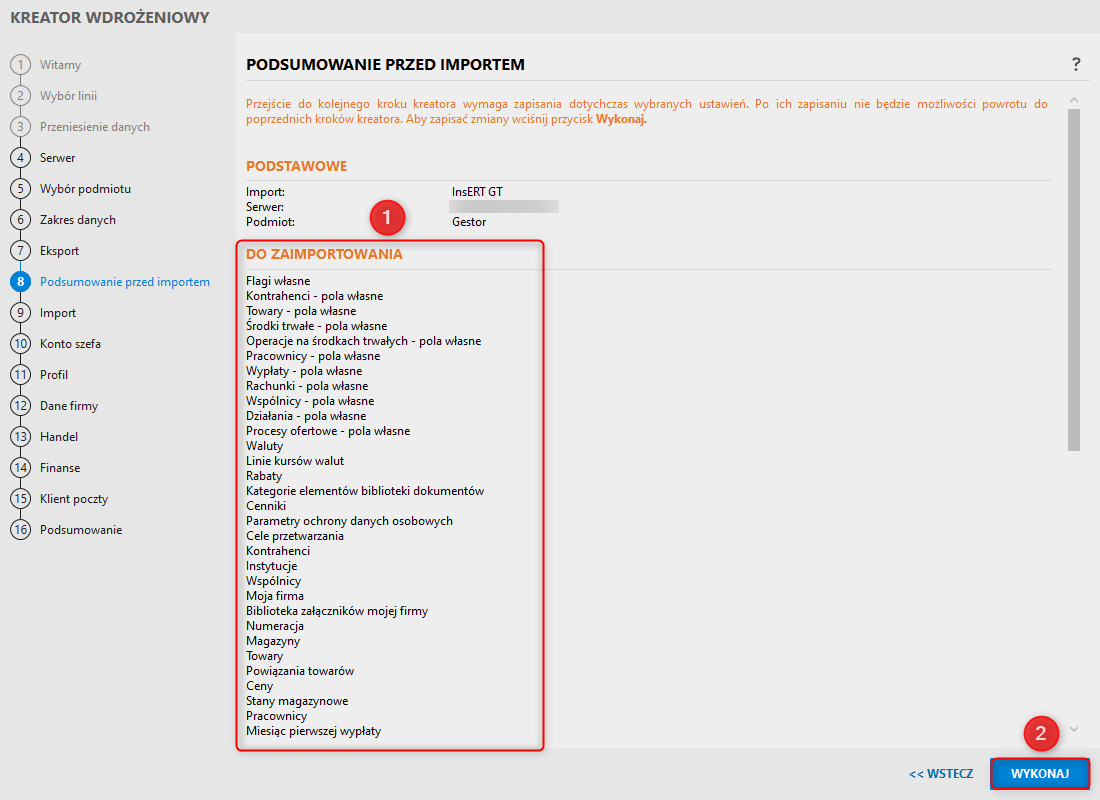Click the 'Cenniki' list entry
Screen dimensions: 1100x800
tap(266, 505)
